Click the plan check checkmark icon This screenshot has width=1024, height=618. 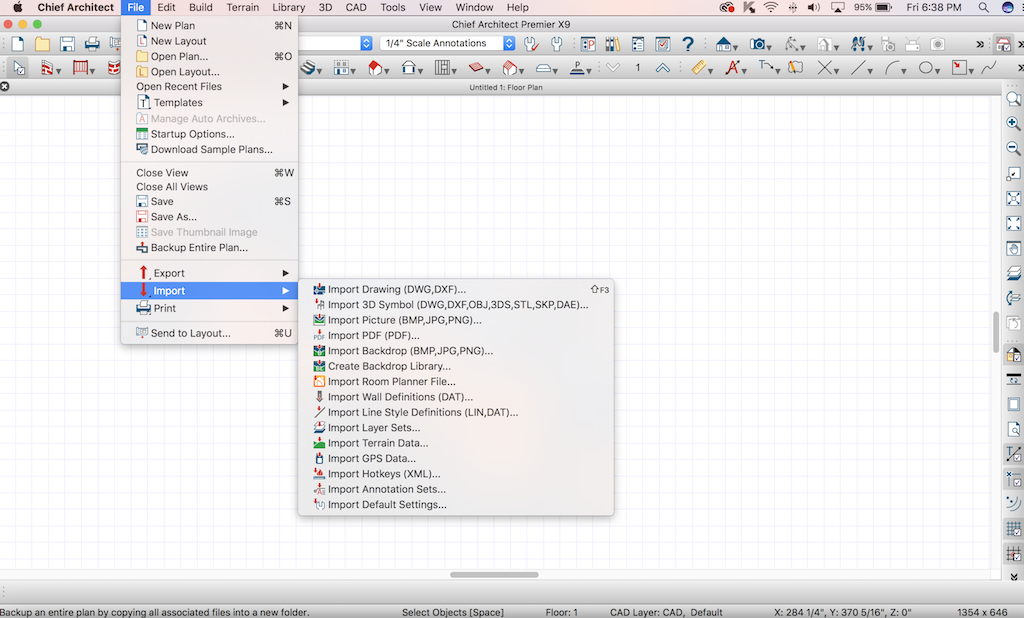click(x=662, y=44)
